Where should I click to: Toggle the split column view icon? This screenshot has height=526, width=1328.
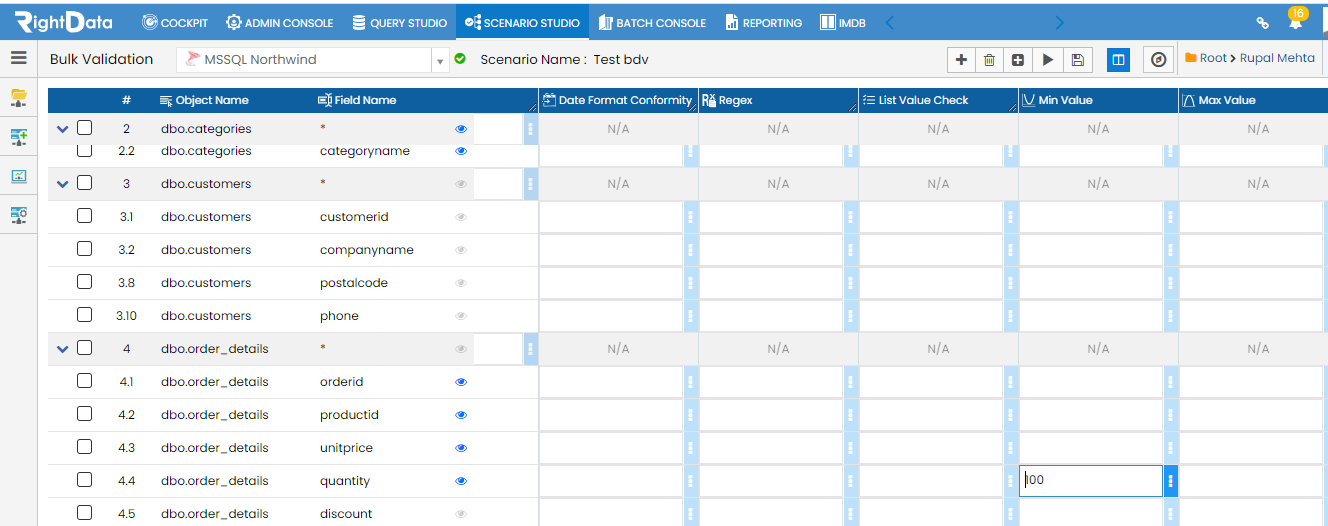(1118, 60)
